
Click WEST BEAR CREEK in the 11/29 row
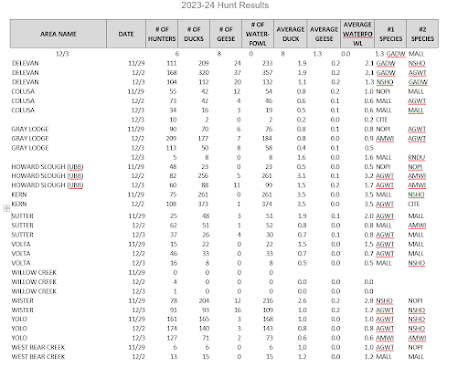38,347
